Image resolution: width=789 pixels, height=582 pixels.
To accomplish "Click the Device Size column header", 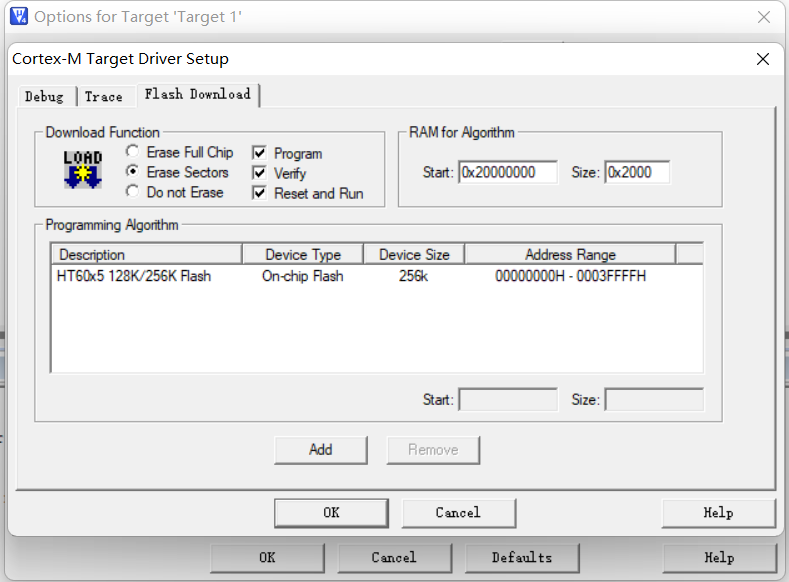I will pyautogui.click(x=414, y=255).
